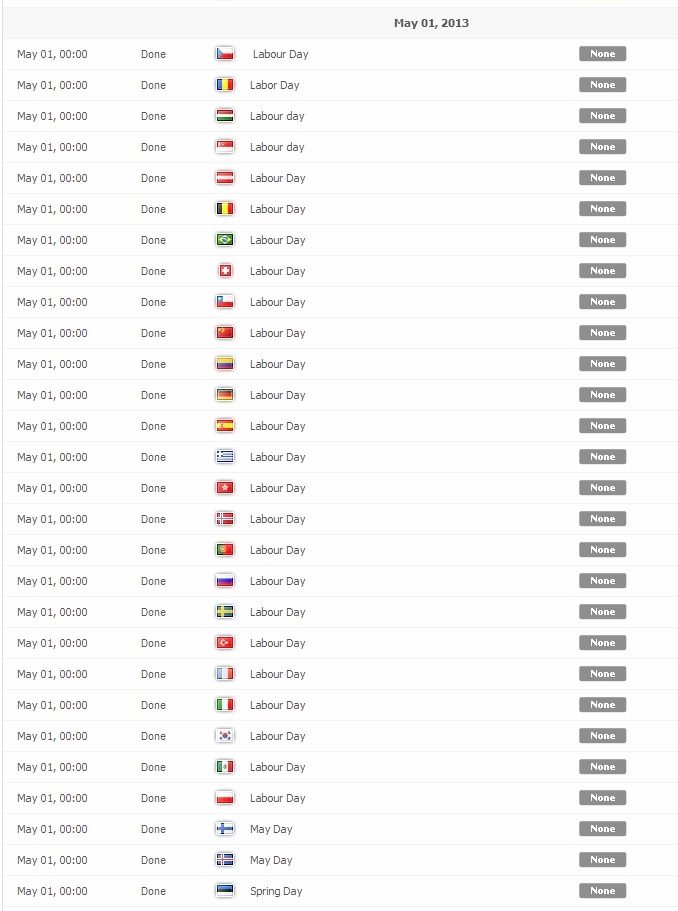
Task: Click the Mexican flag icon
Action: (225, 767)
